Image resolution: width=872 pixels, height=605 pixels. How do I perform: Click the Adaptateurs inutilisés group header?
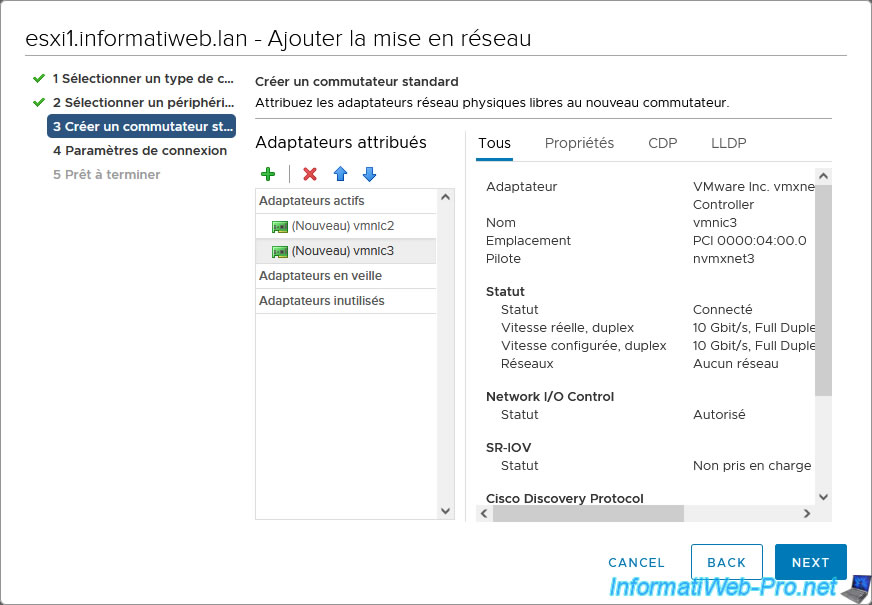[321, 301]
